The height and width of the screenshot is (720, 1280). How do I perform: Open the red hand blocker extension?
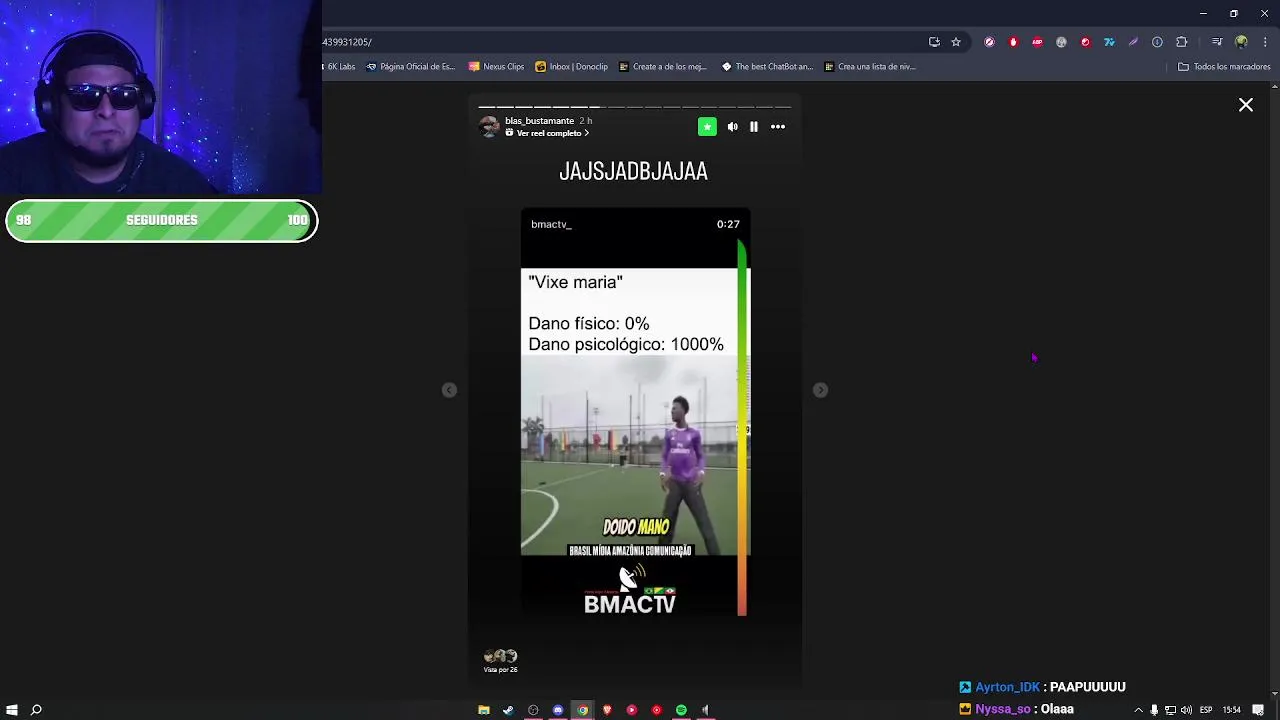(1013, 42)
